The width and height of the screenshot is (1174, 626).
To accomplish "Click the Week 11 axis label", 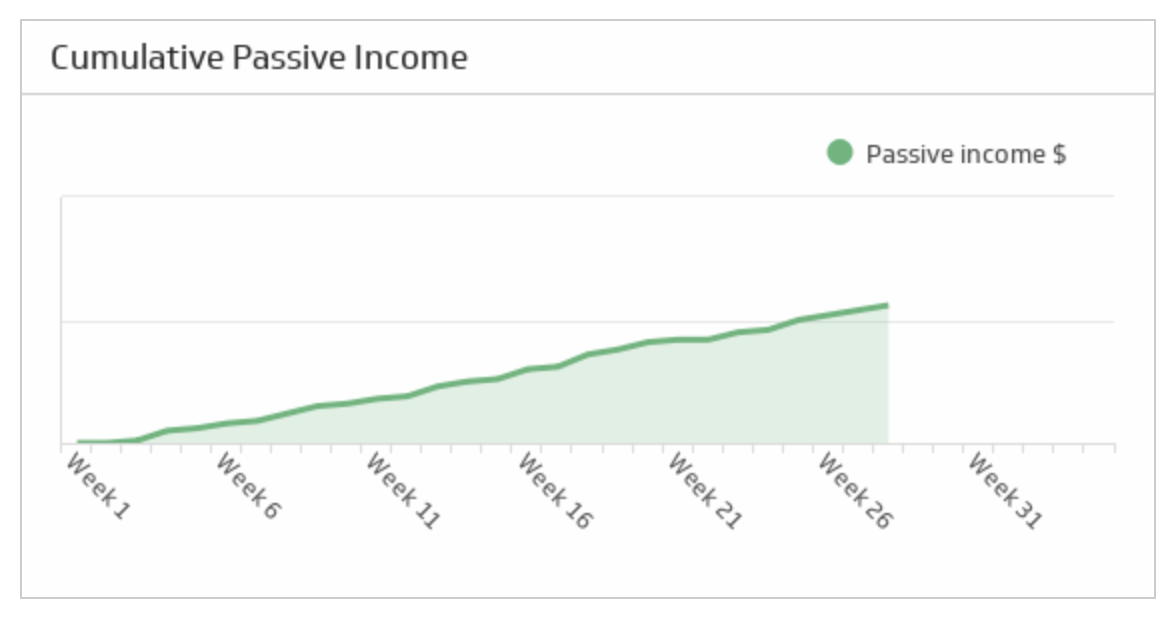I will point(403,490).
